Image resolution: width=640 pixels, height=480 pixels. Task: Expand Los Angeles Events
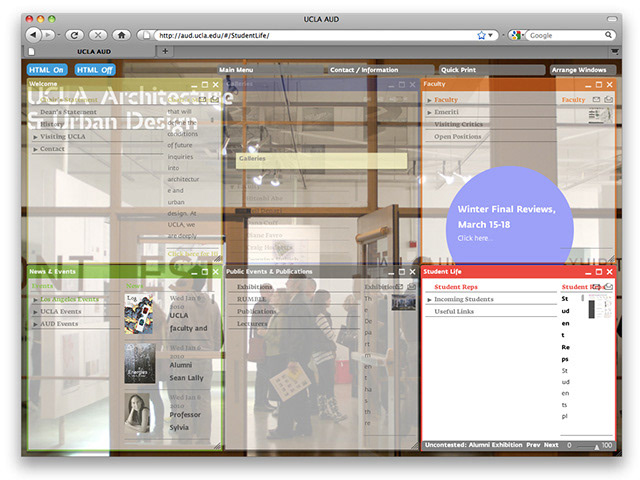(x=36, y=300)
